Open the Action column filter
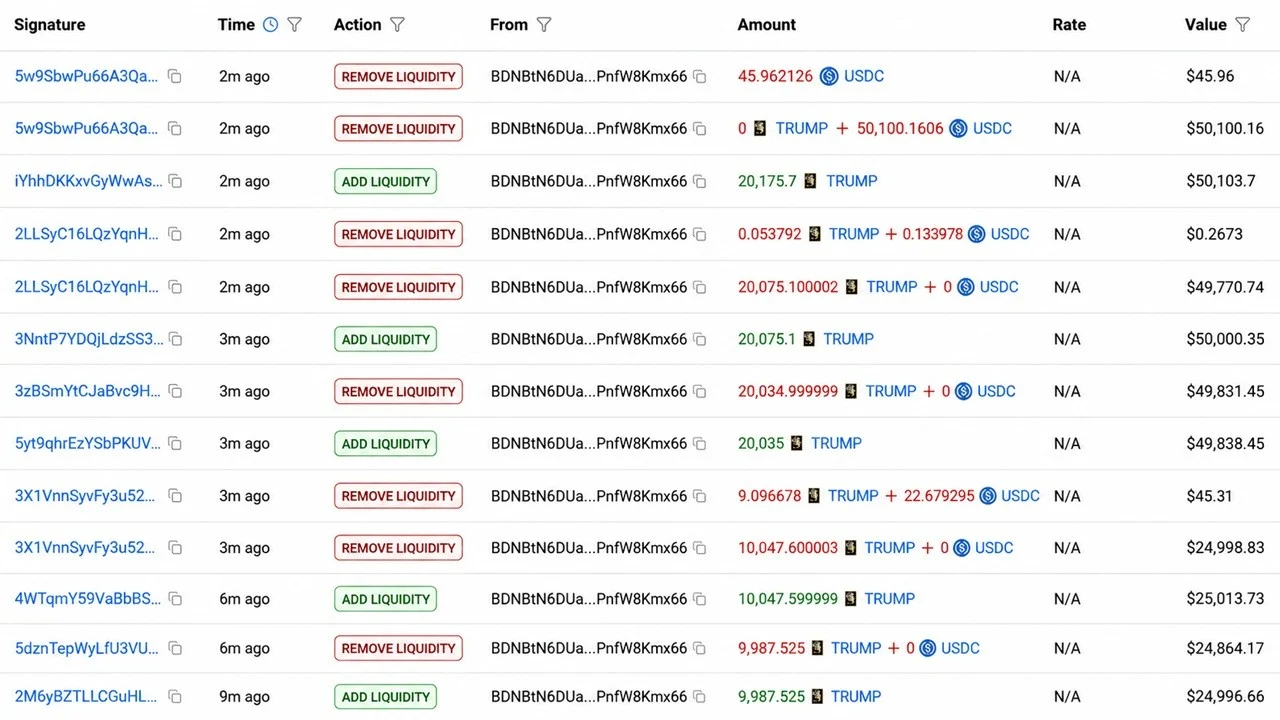 (397, 25)
